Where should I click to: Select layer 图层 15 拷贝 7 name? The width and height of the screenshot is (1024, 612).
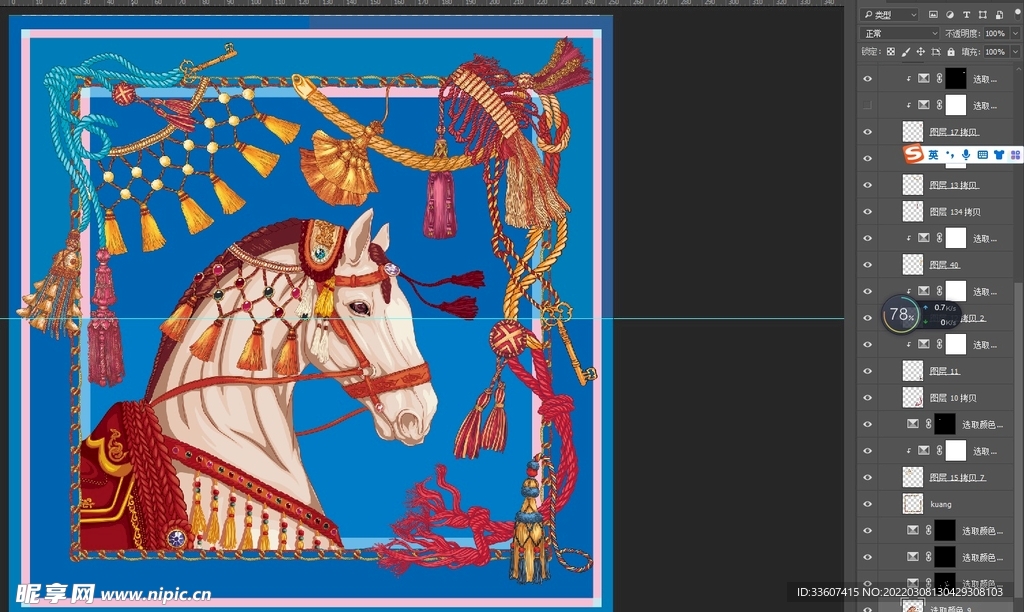tap(957, 477)
